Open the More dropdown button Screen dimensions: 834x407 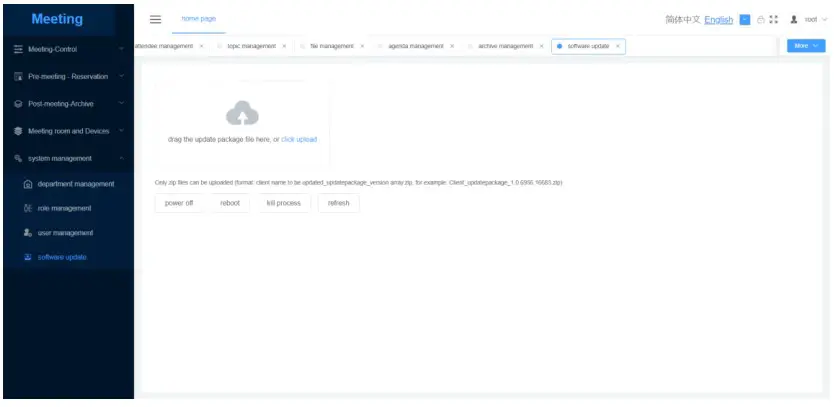click(x=806, y=46)
